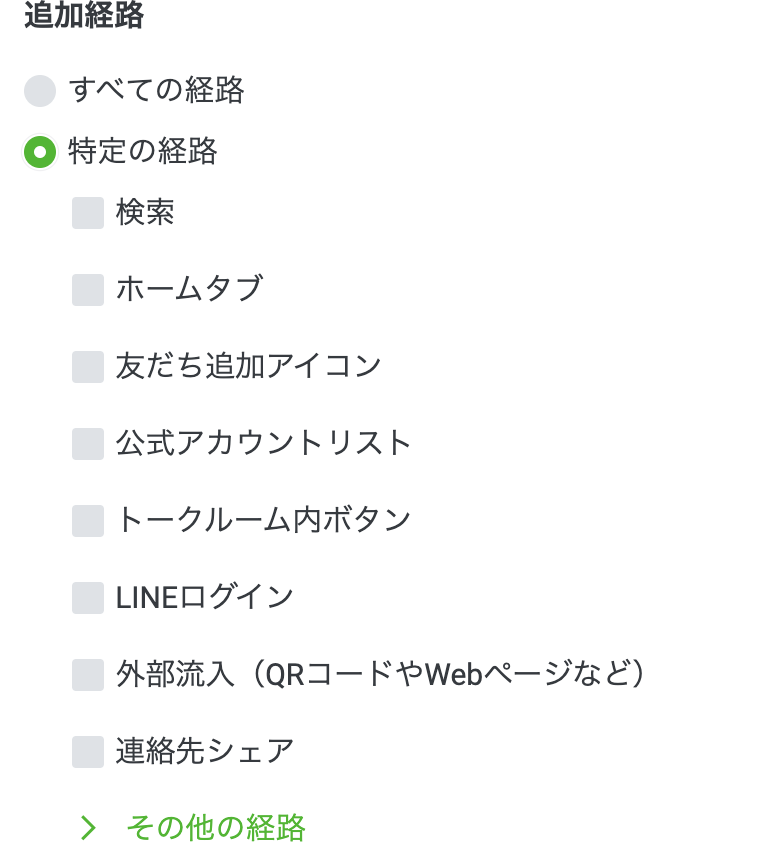Enable the ホームタブ checkbox
The width and height of the screenshot is (760, 860).
[88, 290]
